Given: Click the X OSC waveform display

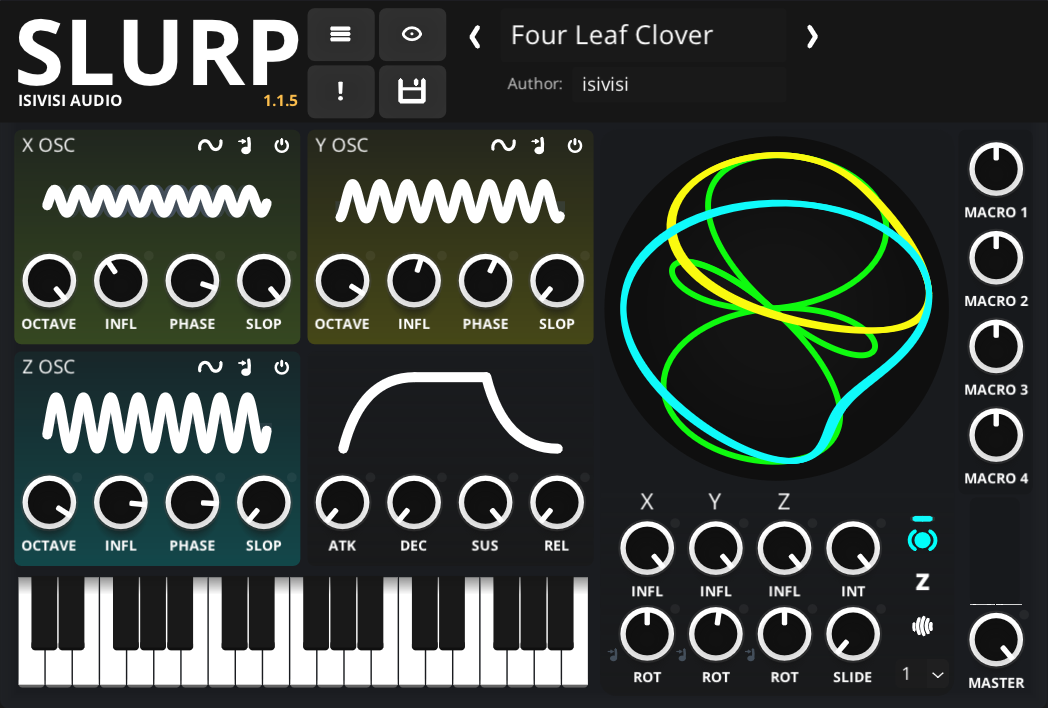Looking at the screenshot, I should tap(157, 201).
